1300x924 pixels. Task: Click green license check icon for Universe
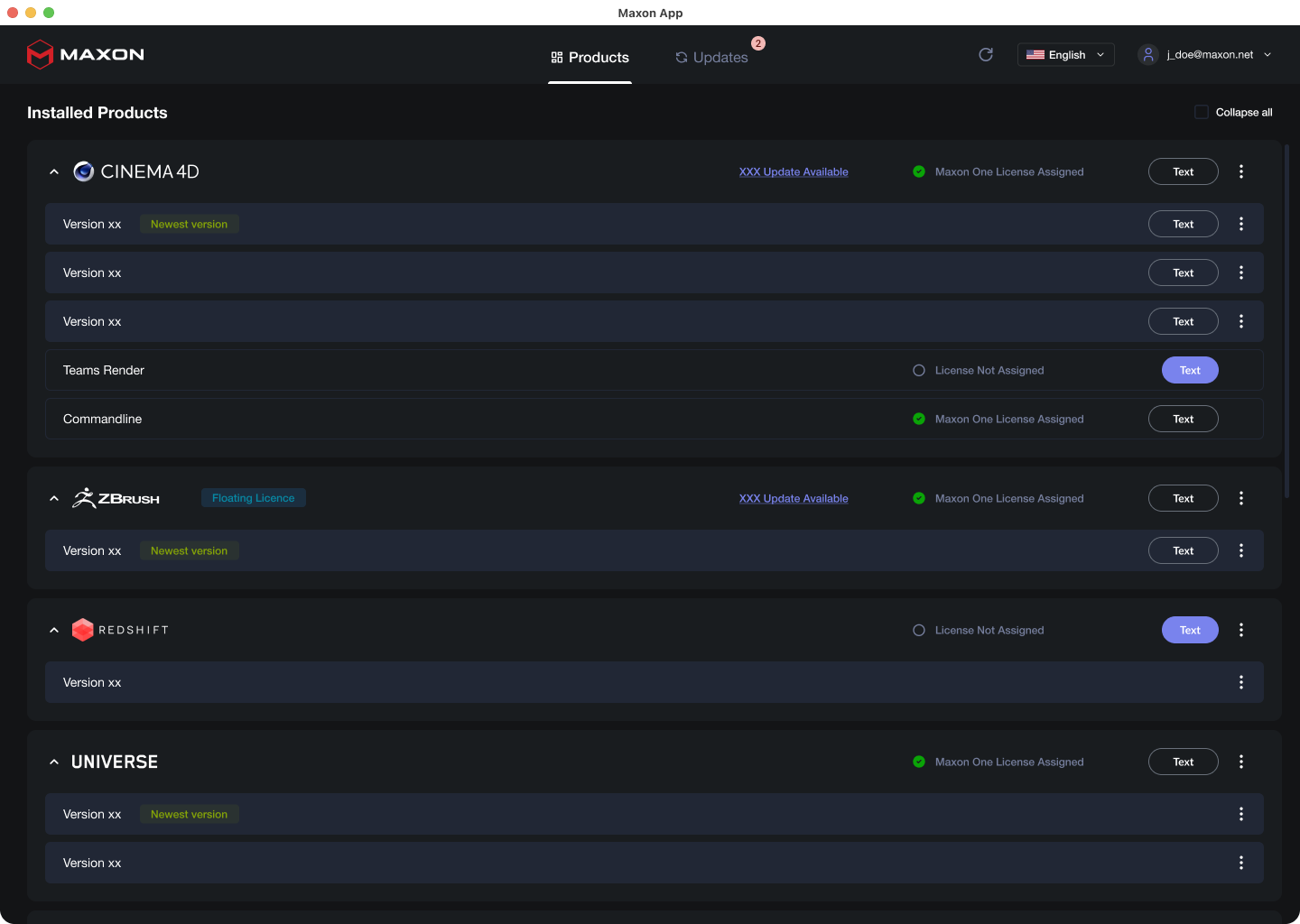tap(919, 762)
